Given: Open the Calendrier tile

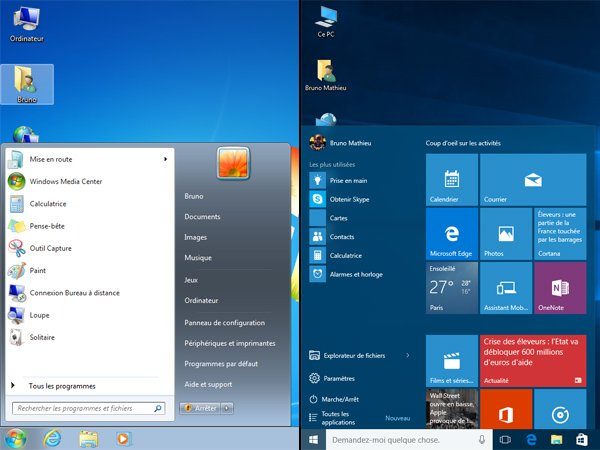Looking at the screenshot, I should click(x=452, y=179).
